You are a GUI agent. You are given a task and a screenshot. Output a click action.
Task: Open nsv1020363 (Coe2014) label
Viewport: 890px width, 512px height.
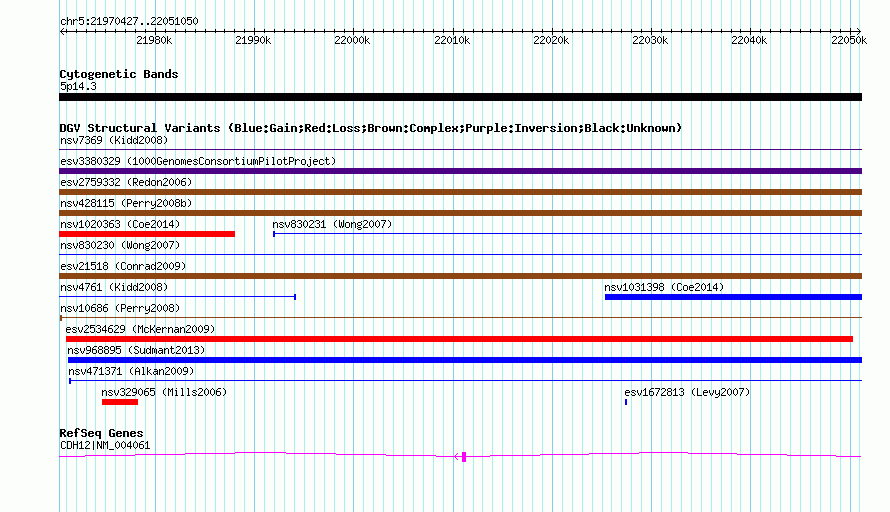point(120,224)
